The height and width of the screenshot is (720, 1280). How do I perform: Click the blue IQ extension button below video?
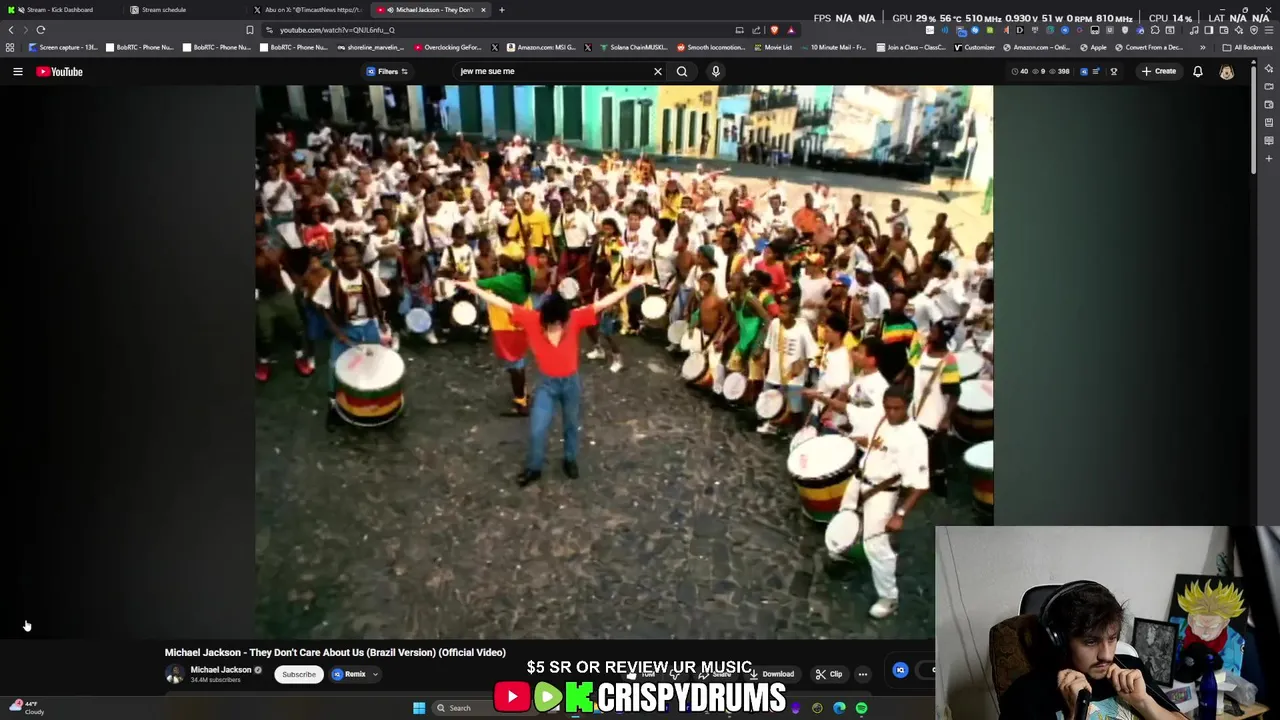900,671
